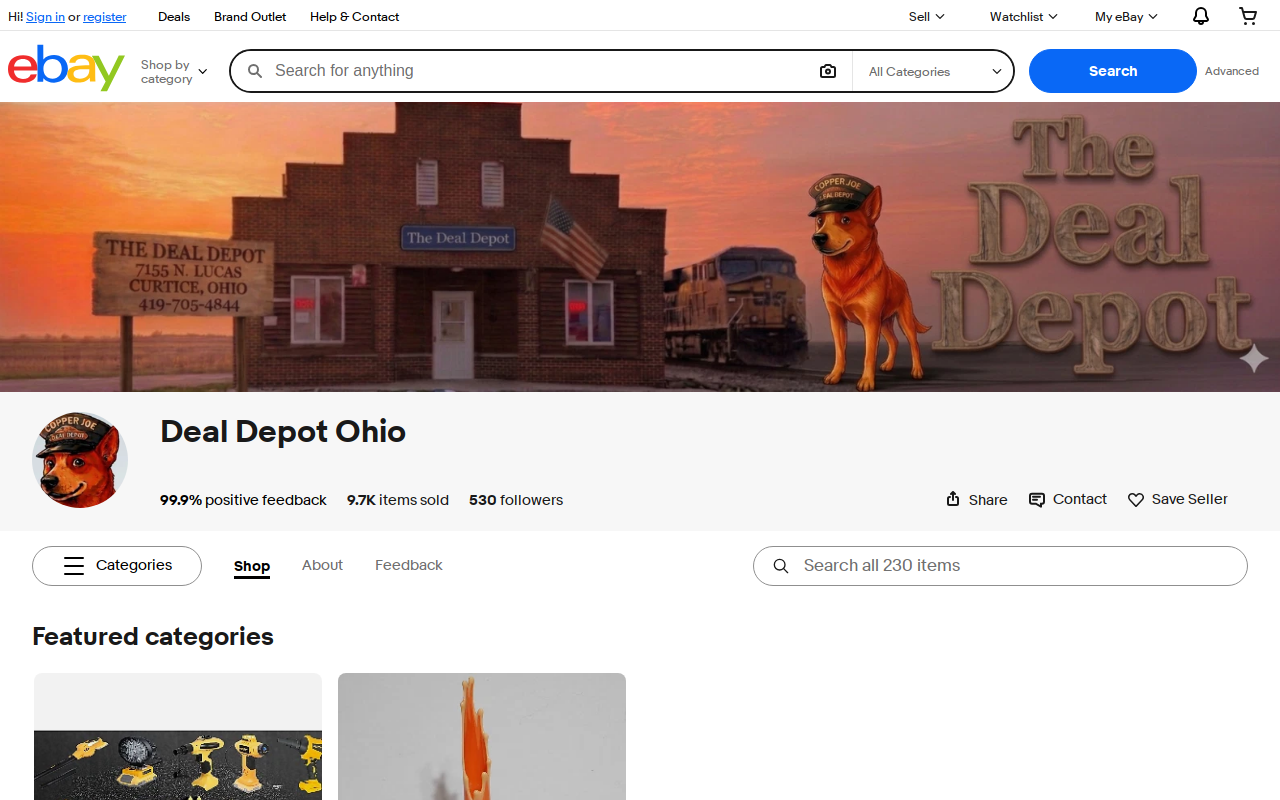
Task: Click the Share icon button
Action: 953,499
